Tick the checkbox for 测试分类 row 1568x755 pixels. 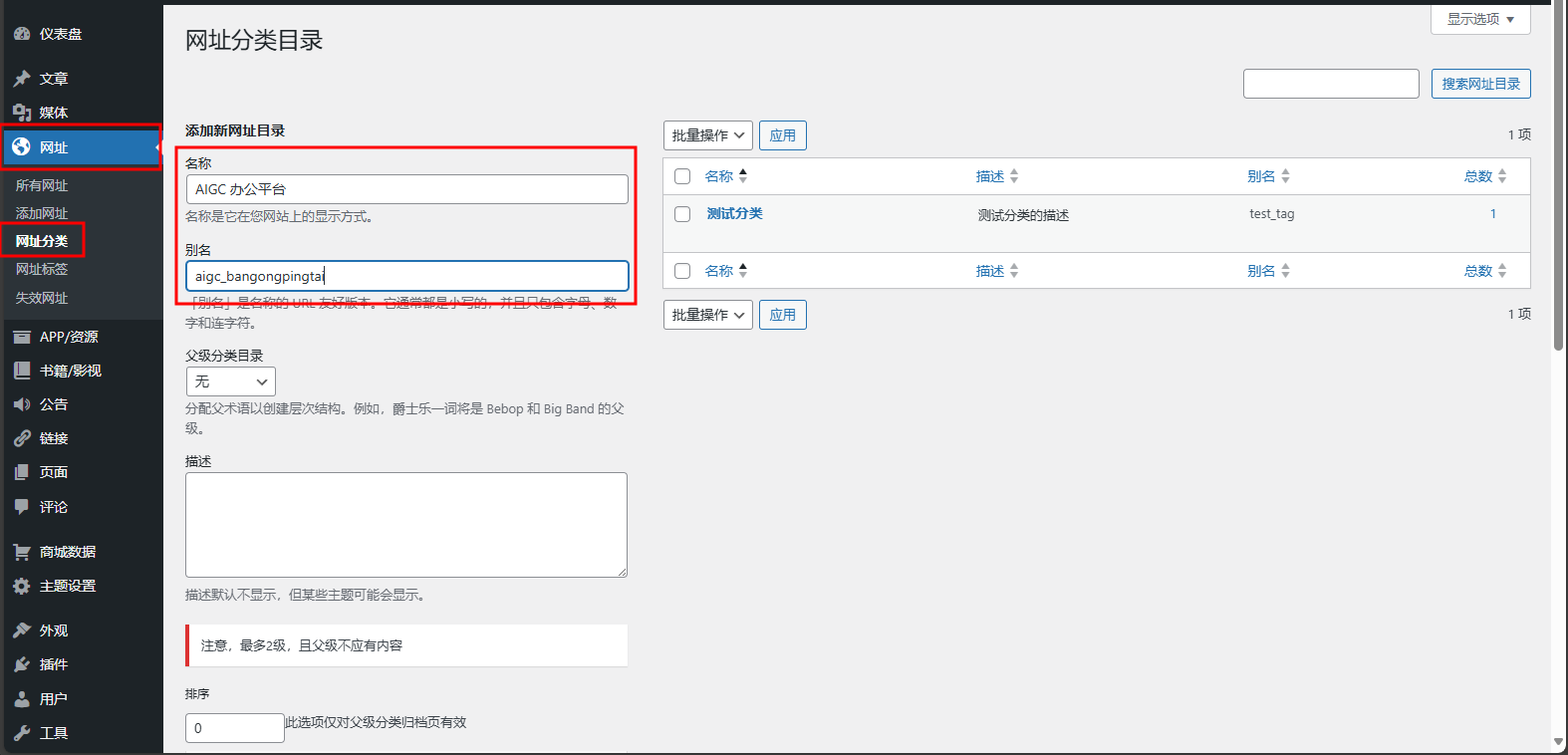click(682, 214)
